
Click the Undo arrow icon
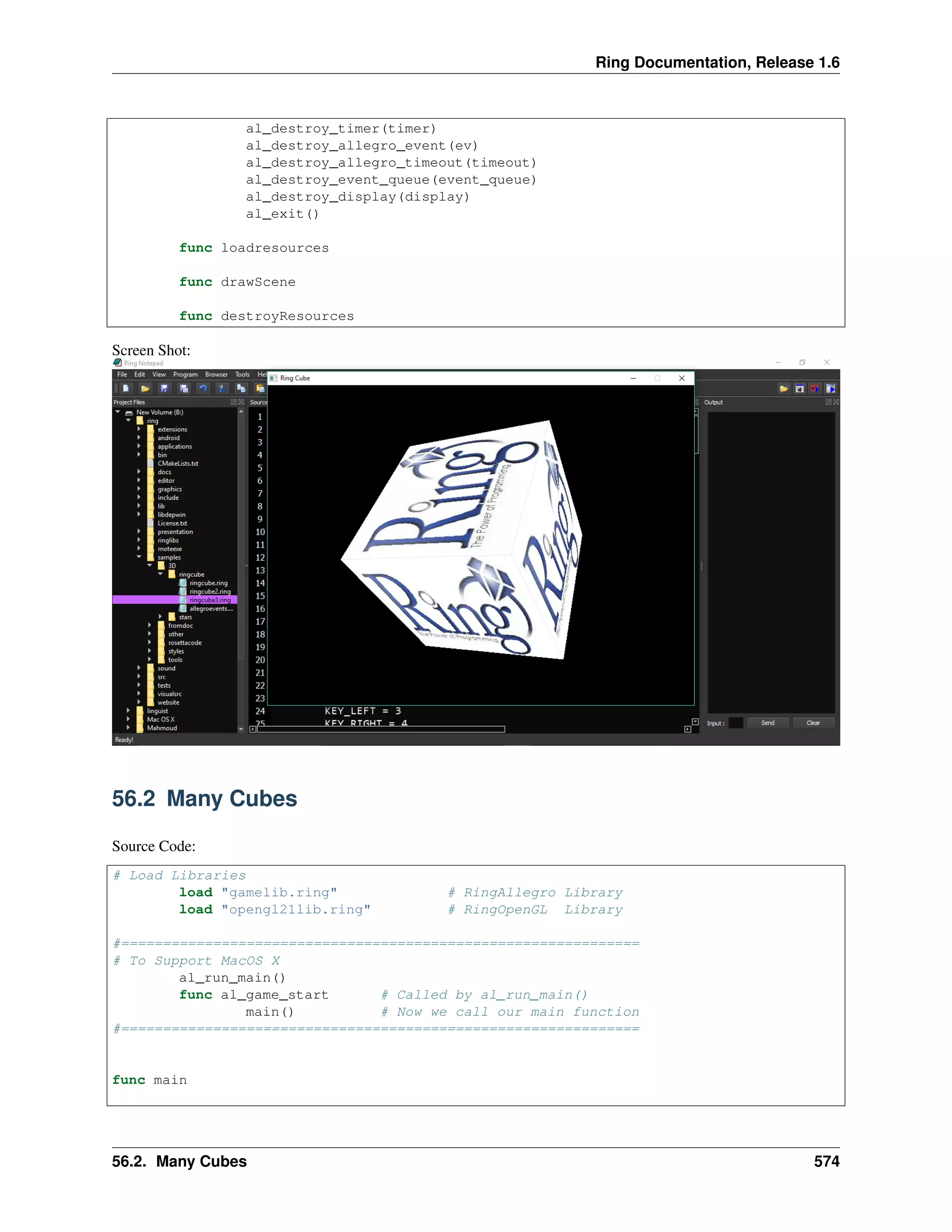(203, 388)
